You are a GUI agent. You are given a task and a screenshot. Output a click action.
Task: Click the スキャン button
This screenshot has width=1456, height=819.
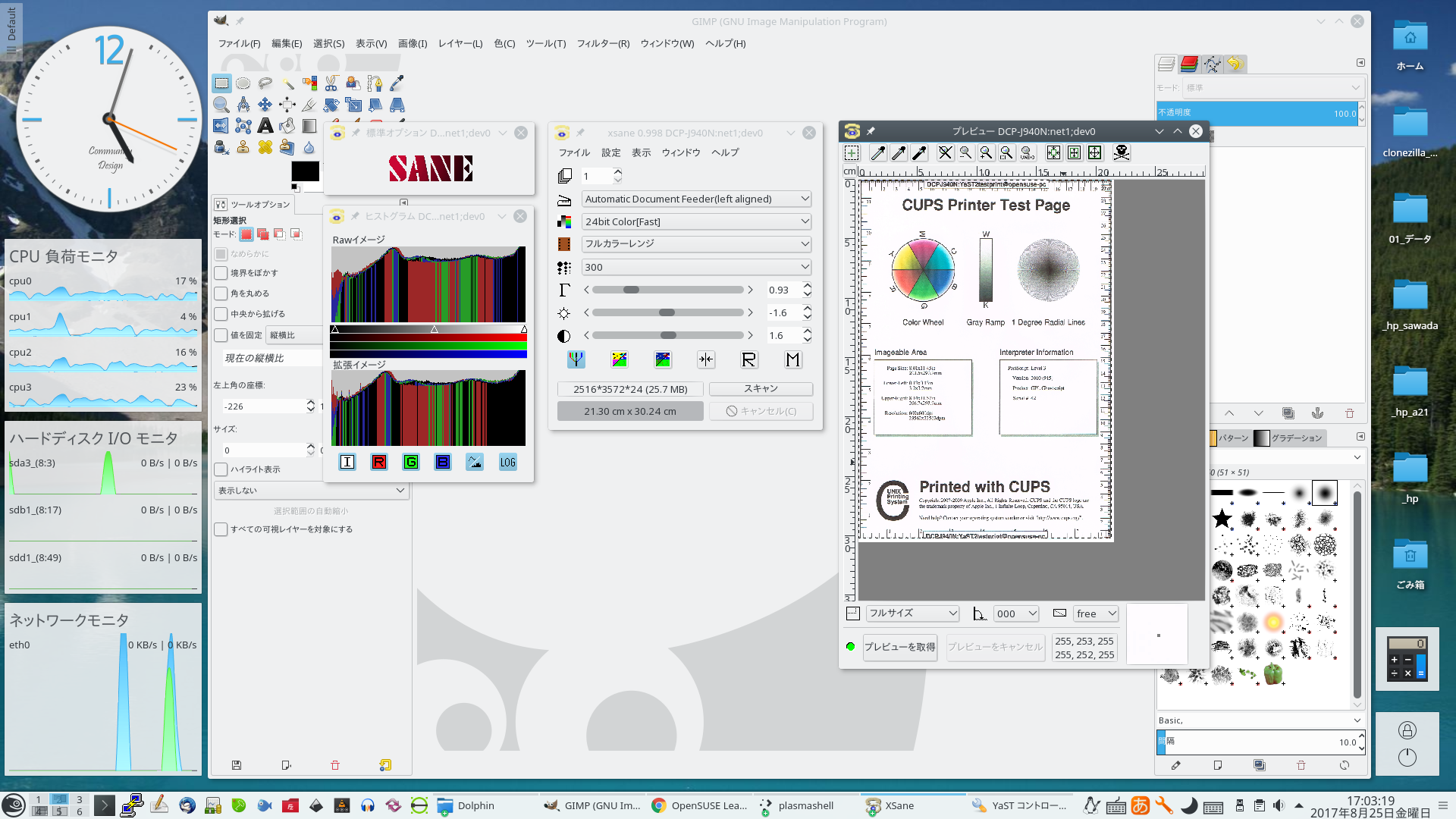pyautogui.click(x=761, y=388)
